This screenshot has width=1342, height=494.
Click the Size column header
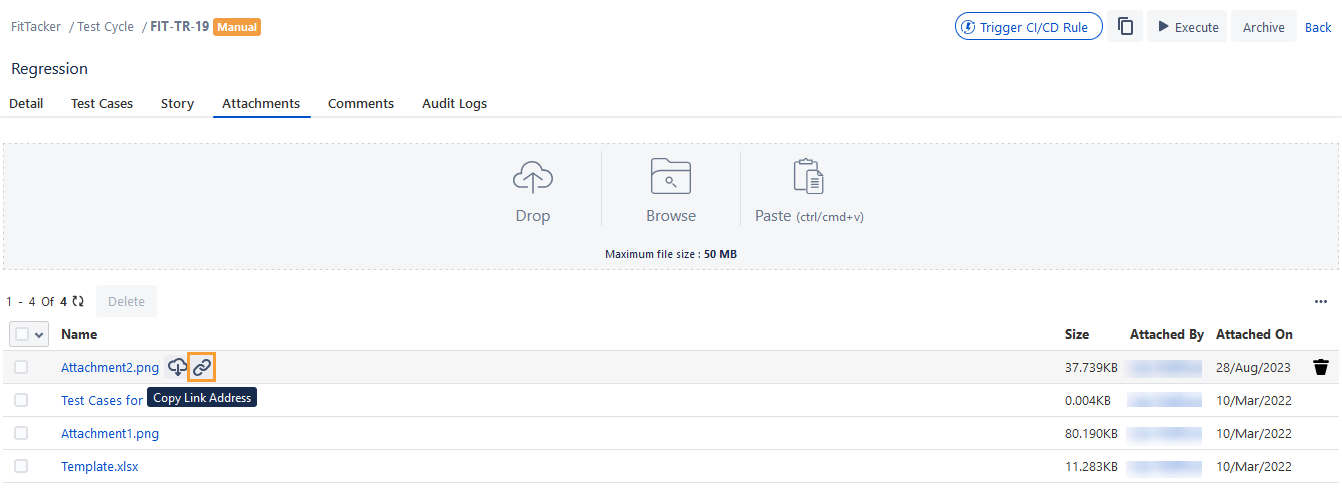[x=1077, y=334]
